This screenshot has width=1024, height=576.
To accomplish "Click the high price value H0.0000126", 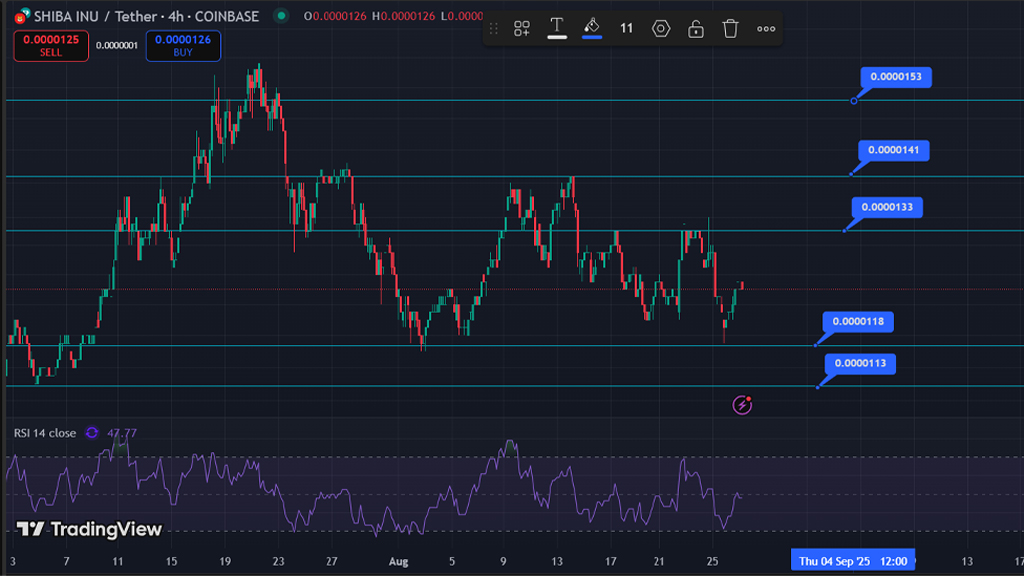I will point(404,16).
